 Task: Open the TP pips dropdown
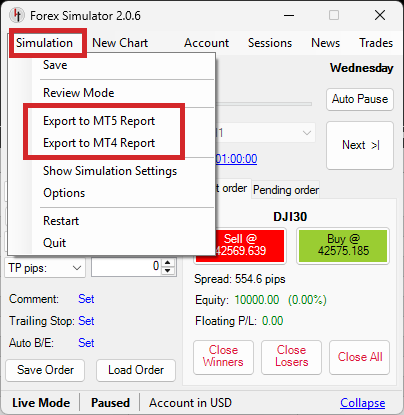click(45, 268)
